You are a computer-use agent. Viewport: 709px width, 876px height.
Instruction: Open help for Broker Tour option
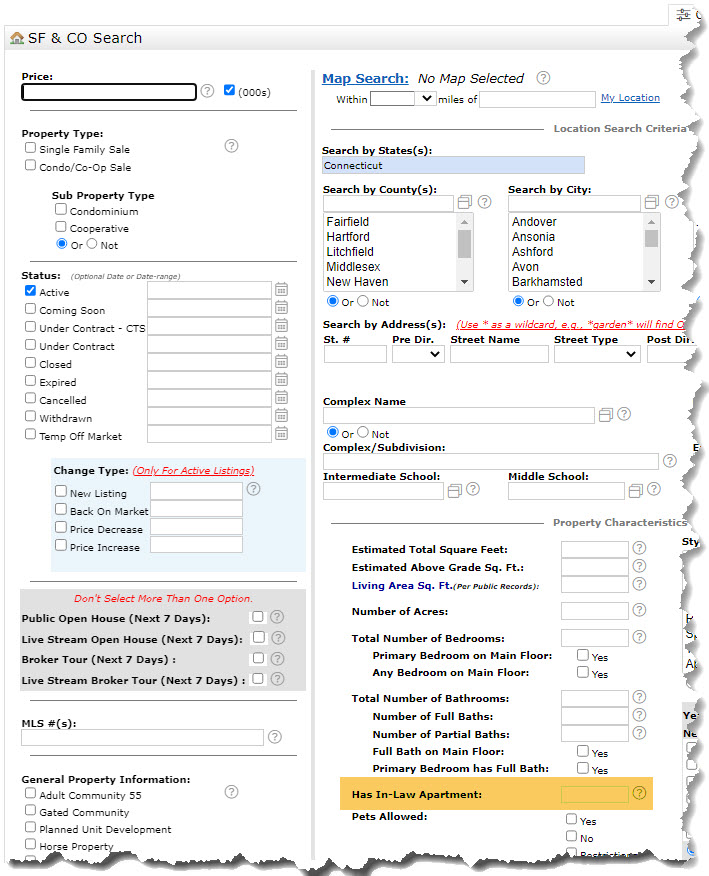click(277, 659)
